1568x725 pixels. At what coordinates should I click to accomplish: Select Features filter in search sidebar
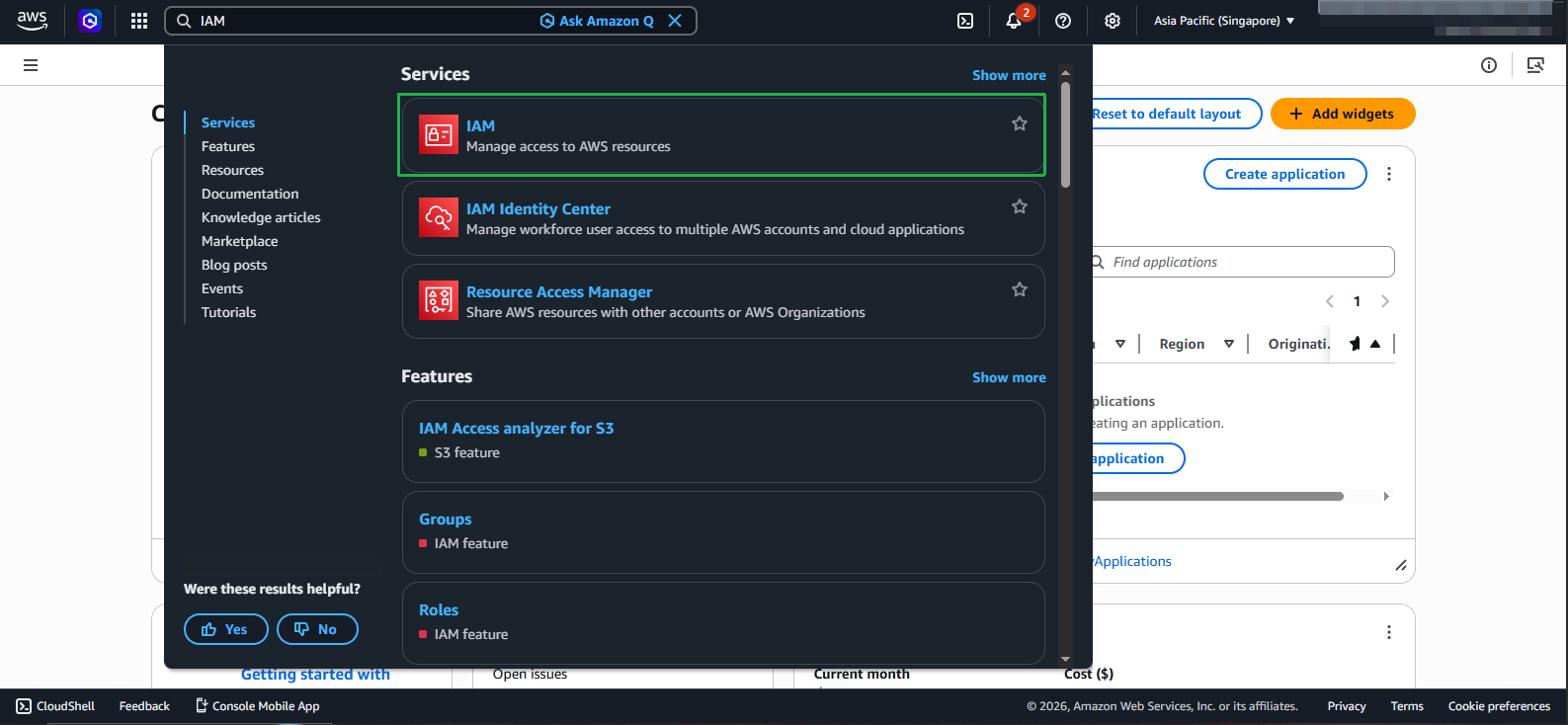228,146
